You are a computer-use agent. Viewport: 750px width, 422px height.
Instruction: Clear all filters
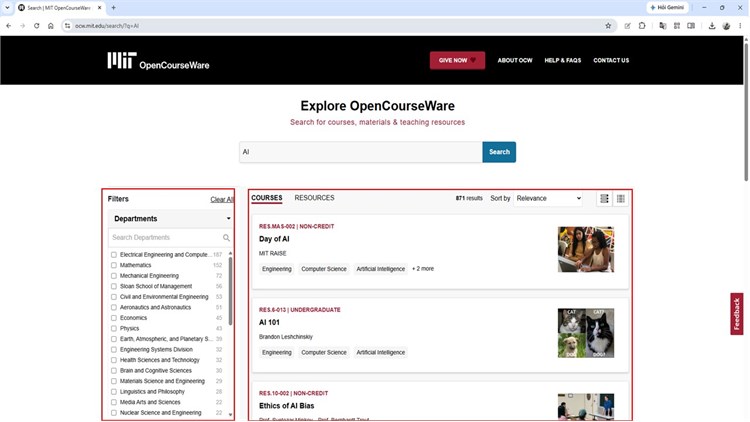click(x=221, y=200)
